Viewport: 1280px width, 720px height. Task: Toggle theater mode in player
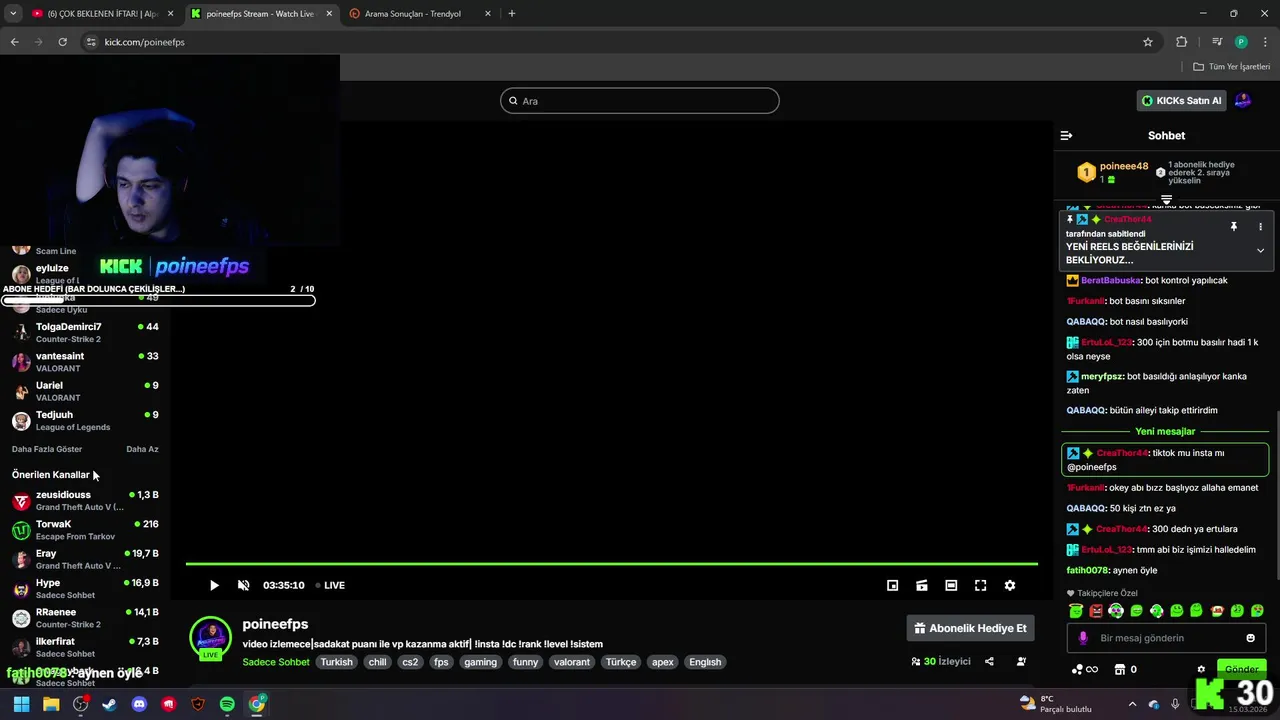[951, 585]
